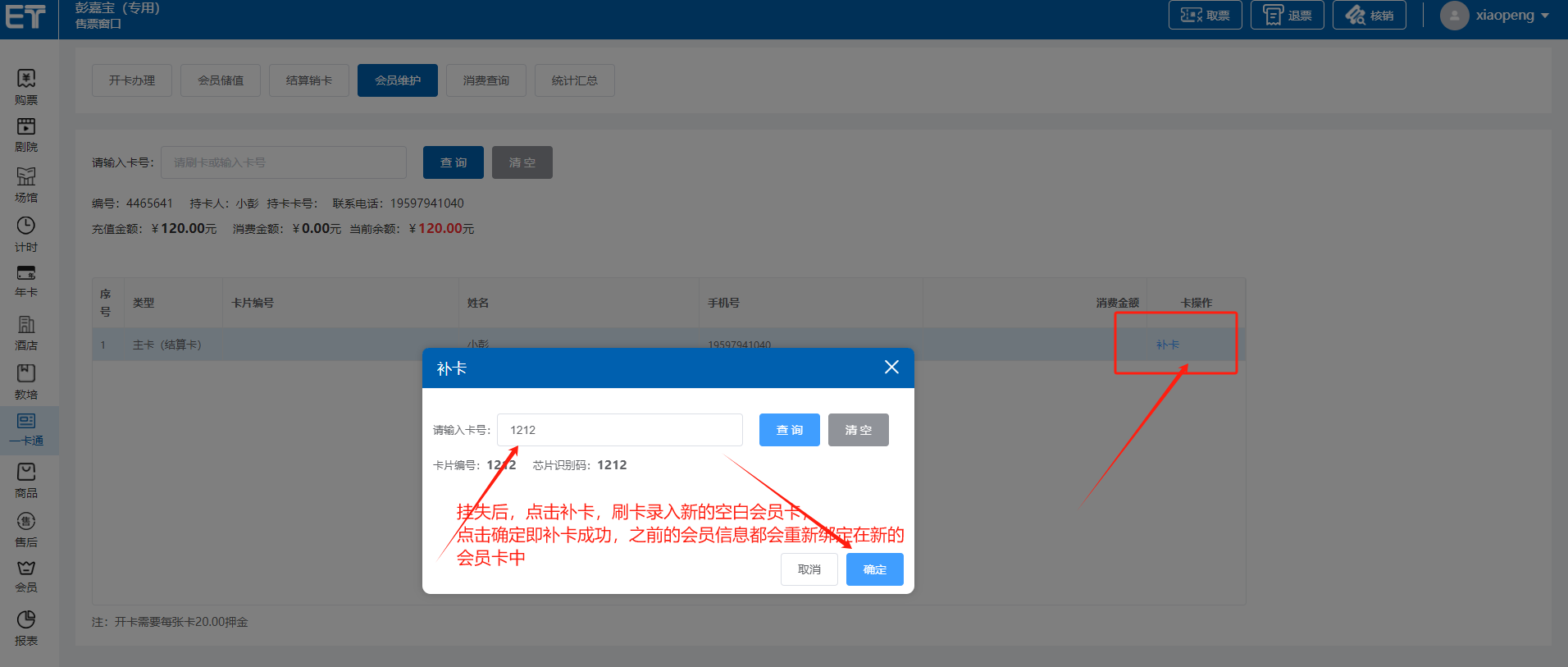The image size is (1568, 667).
Task: Open the 商品 goods sidebar icon
Action: [x=26, y=473]
